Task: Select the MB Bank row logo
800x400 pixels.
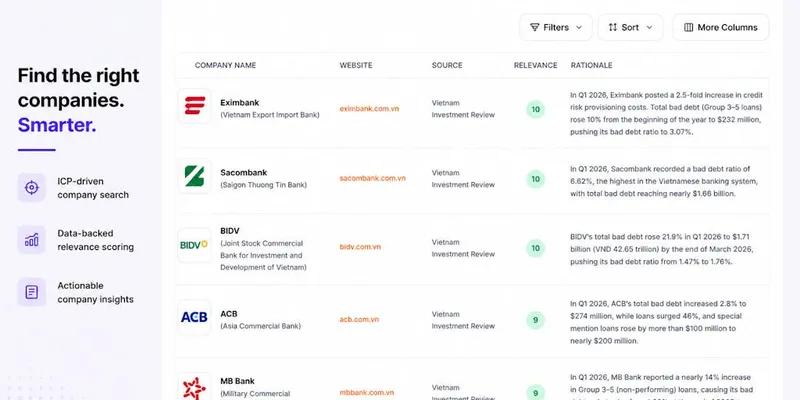Action: tap(194, 387)
